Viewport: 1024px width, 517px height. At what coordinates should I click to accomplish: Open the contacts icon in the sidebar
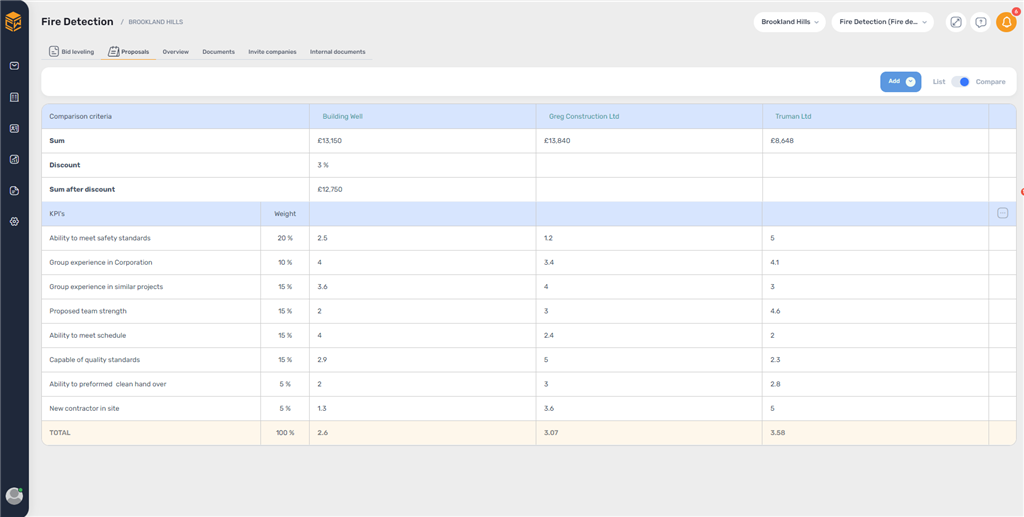pos(14,128)
